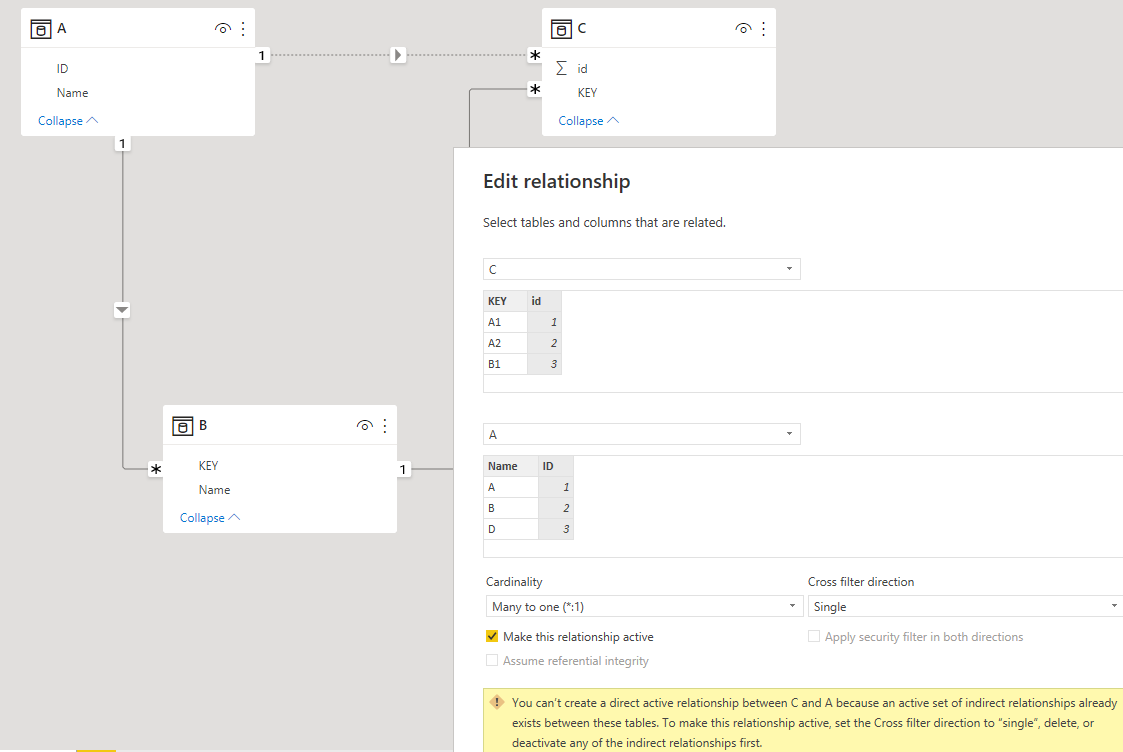Select the ID column header in A preview
Screen dimensions: 1123x752
click(556, 466)
